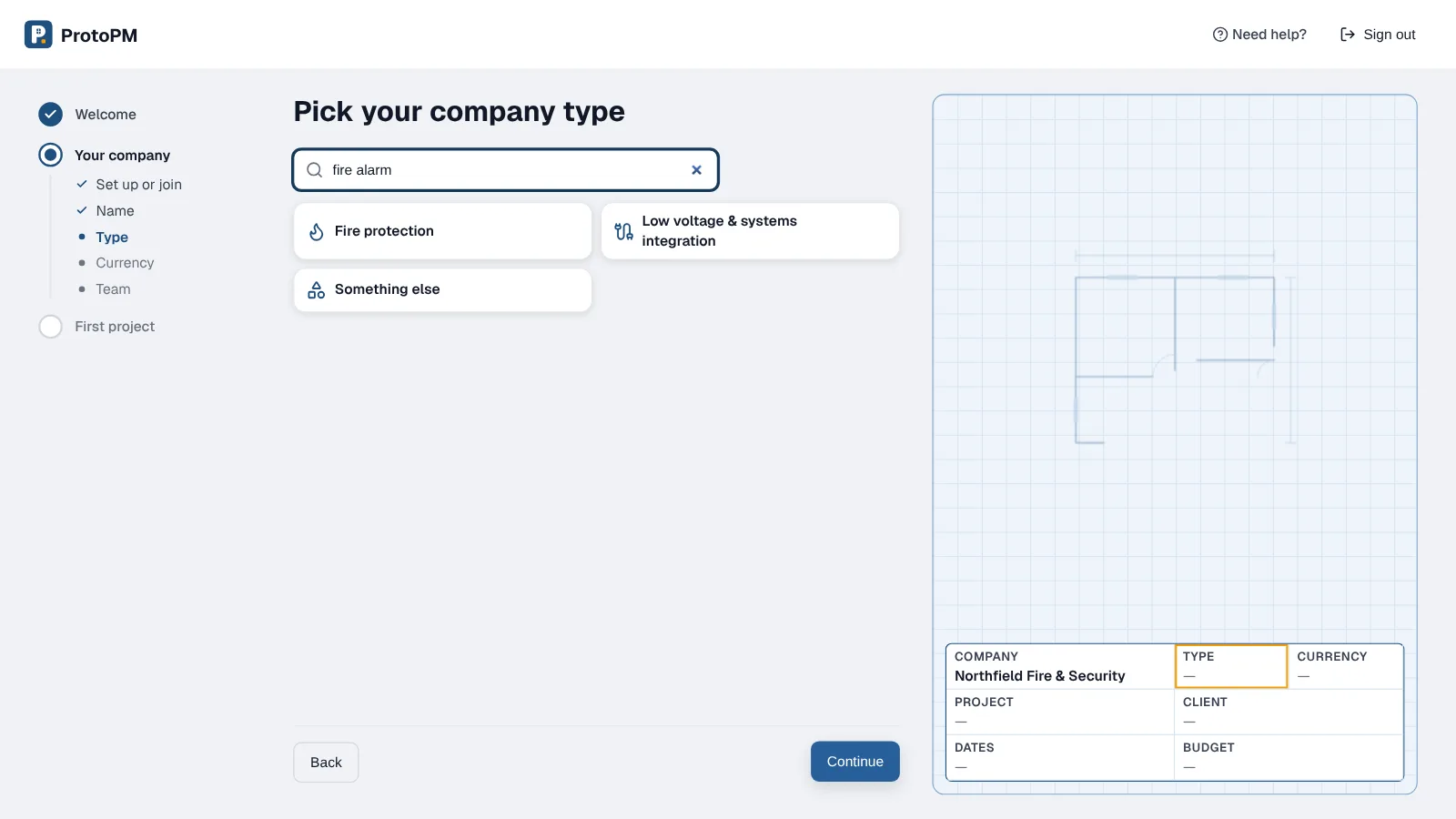The width and height of the screenshot is (1456, 819).
Task: Select the Type step in sidebar
Action: click(x=112, y=238)
